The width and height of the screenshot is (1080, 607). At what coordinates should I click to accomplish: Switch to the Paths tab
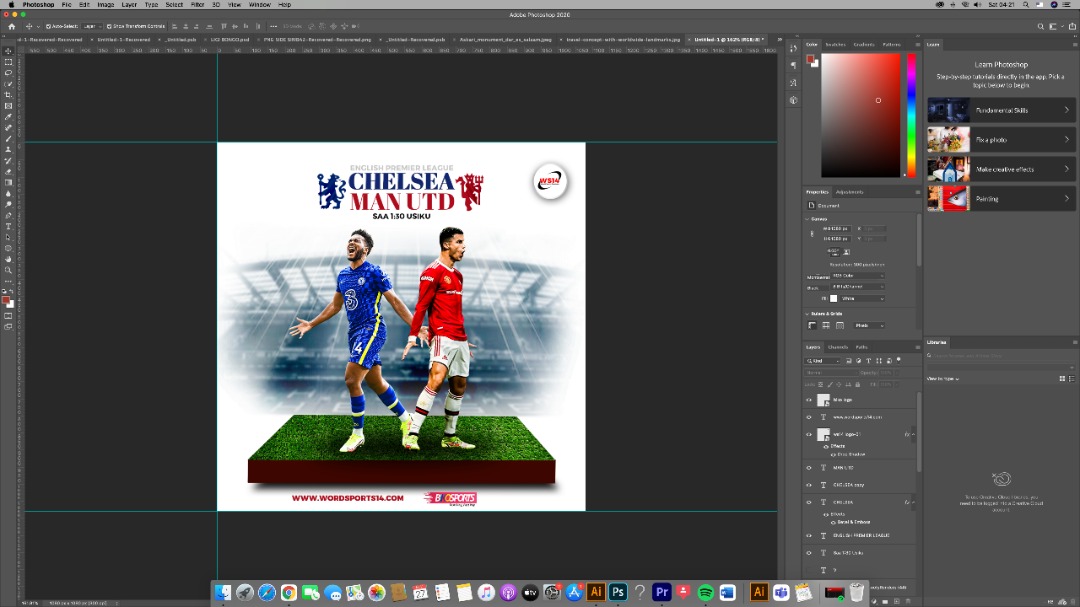point(862,347)
